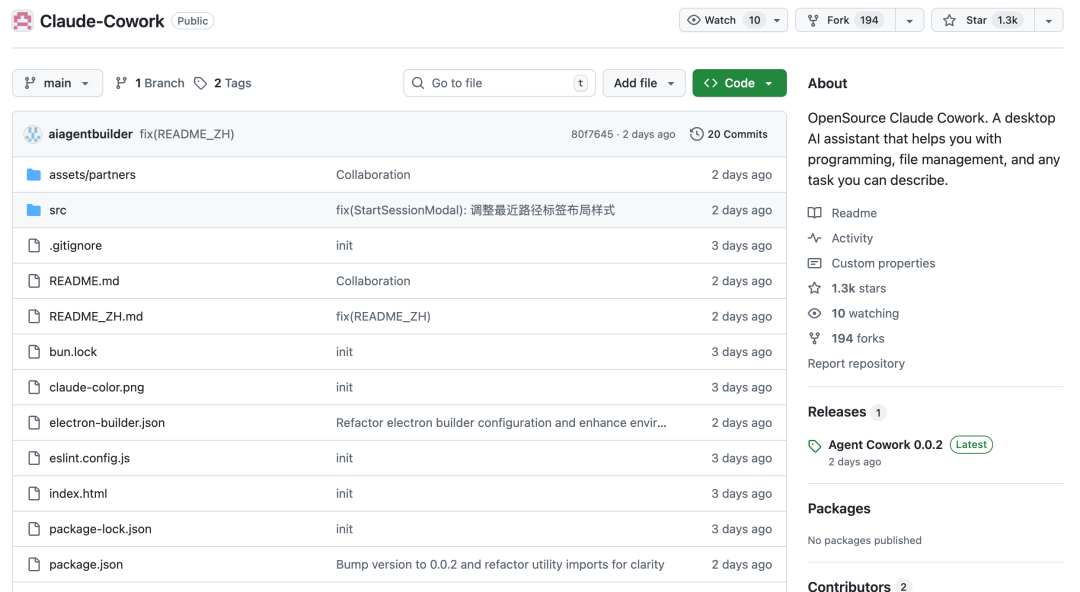Click the aiagentbuilder user avatar
Screen dimensions: 1080x592
click(x=33, y=134)
